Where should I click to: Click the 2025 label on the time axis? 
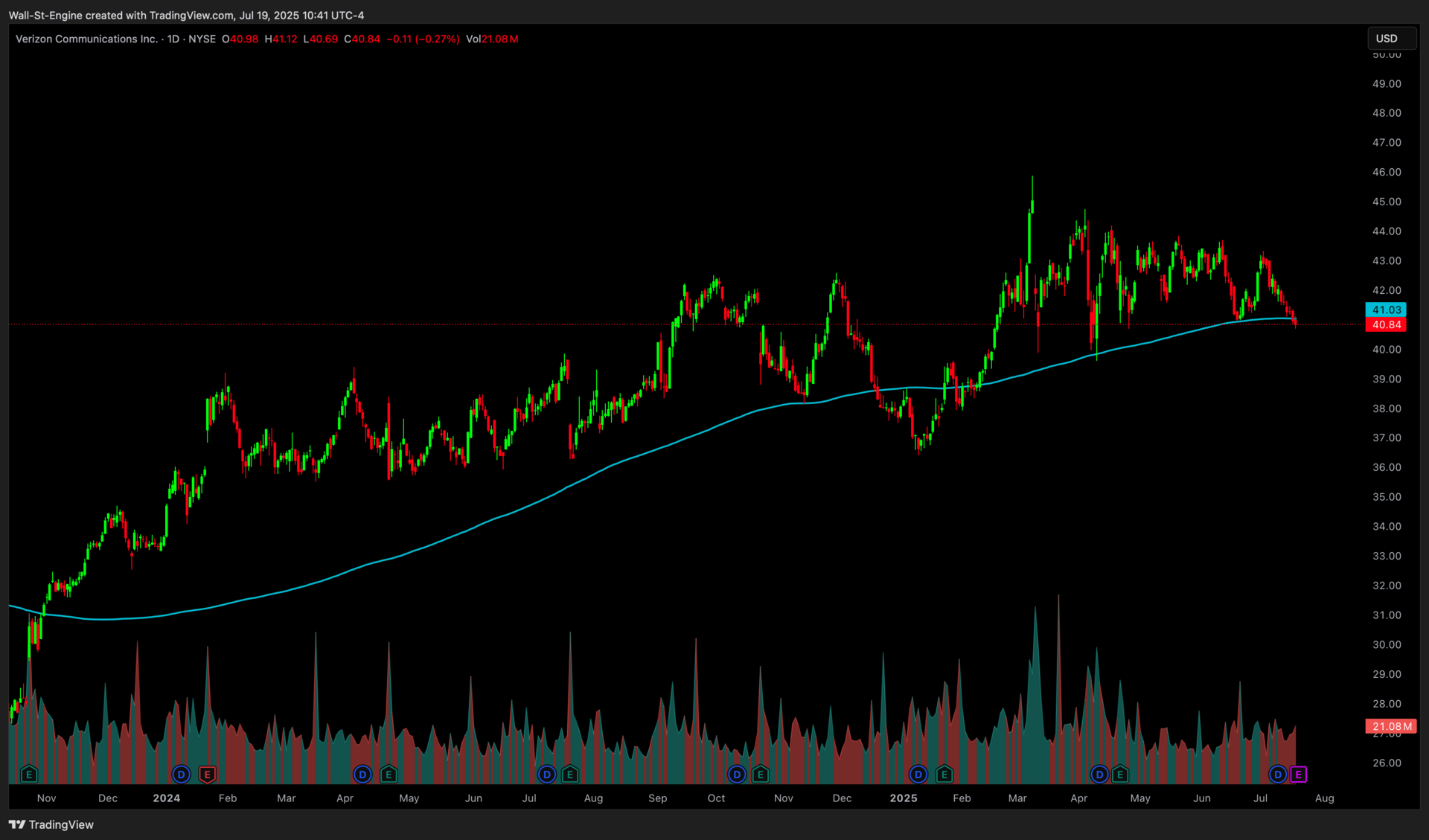(904, 798)
